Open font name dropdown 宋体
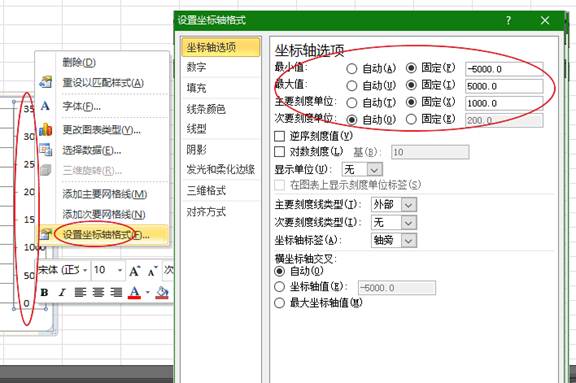 click(x=85, y=271)
